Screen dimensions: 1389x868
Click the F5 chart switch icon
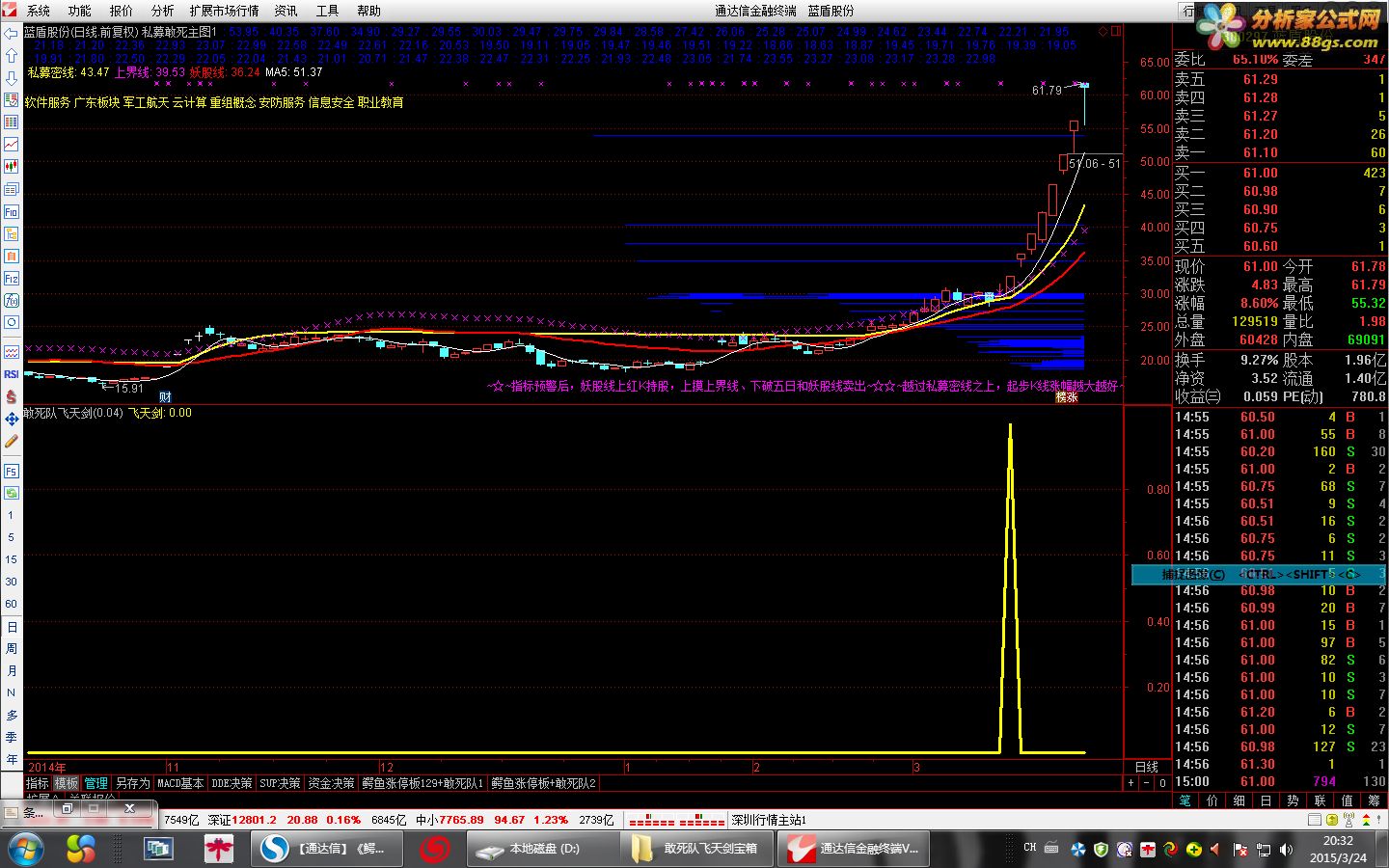click(12, 471)
